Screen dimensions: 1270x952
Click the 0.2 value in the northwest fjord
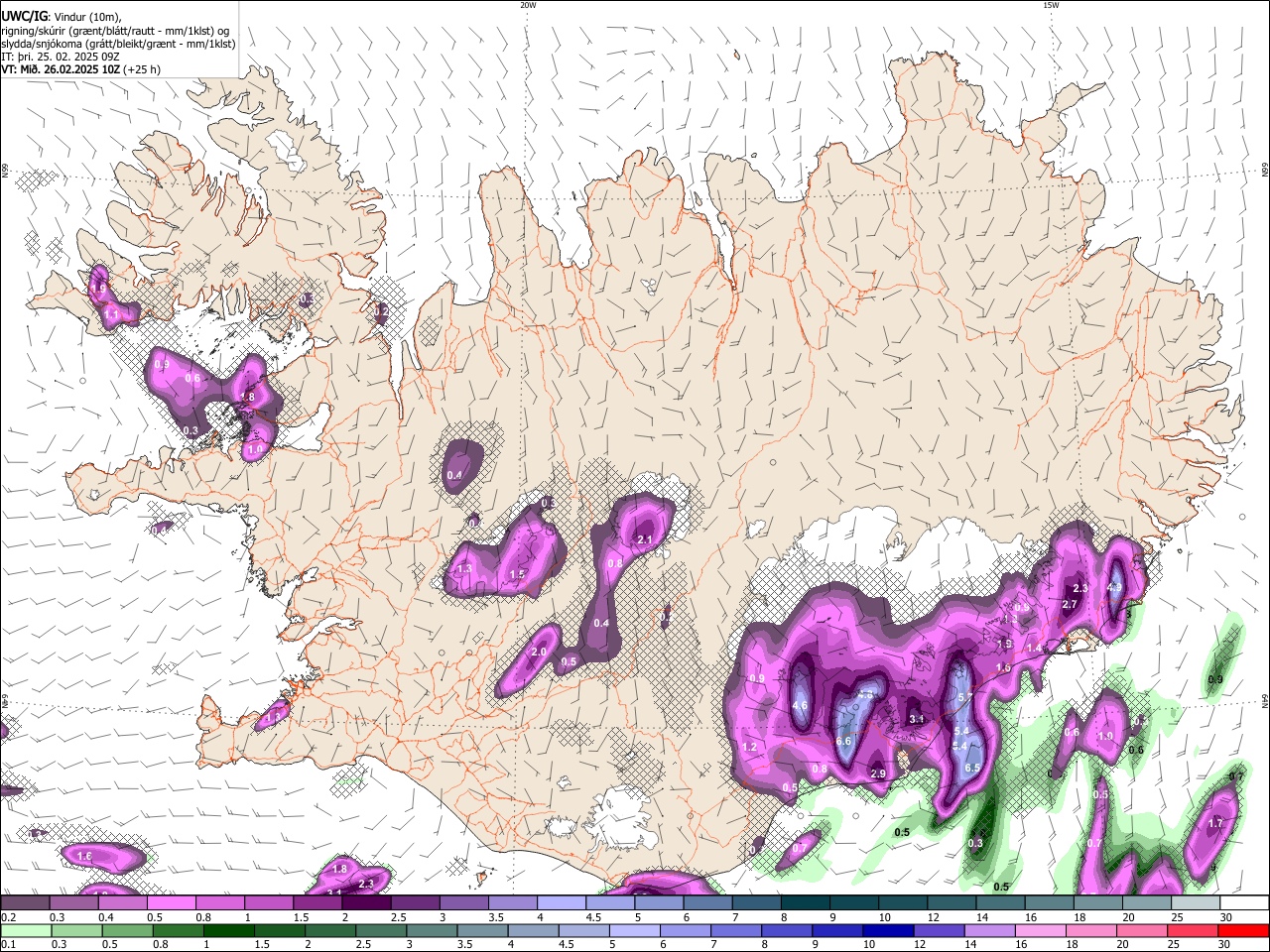[x=382, y=311]
